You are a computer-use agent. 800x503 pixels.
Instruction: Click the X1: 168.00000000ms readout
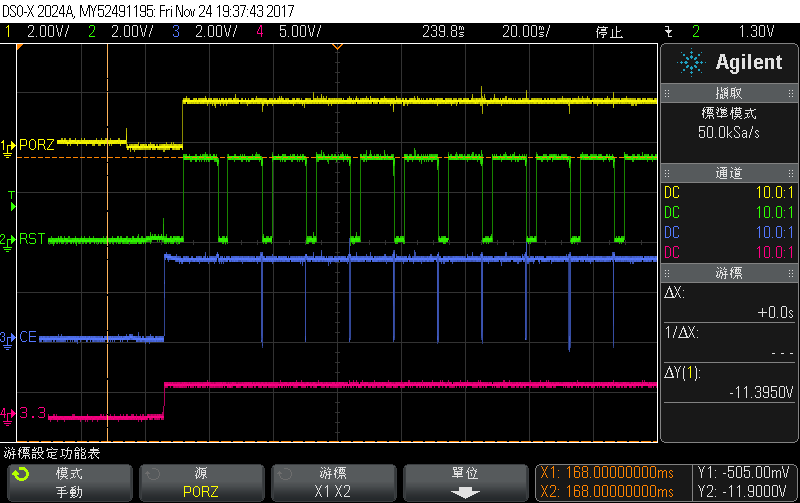pos(607,473)
